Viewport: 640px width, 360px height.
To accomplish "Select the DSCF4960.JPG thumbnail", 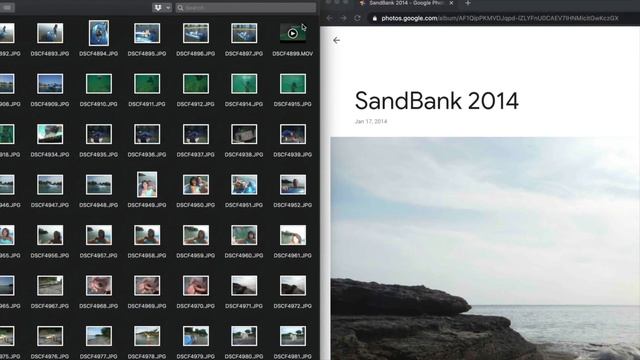I will (244, 235).
